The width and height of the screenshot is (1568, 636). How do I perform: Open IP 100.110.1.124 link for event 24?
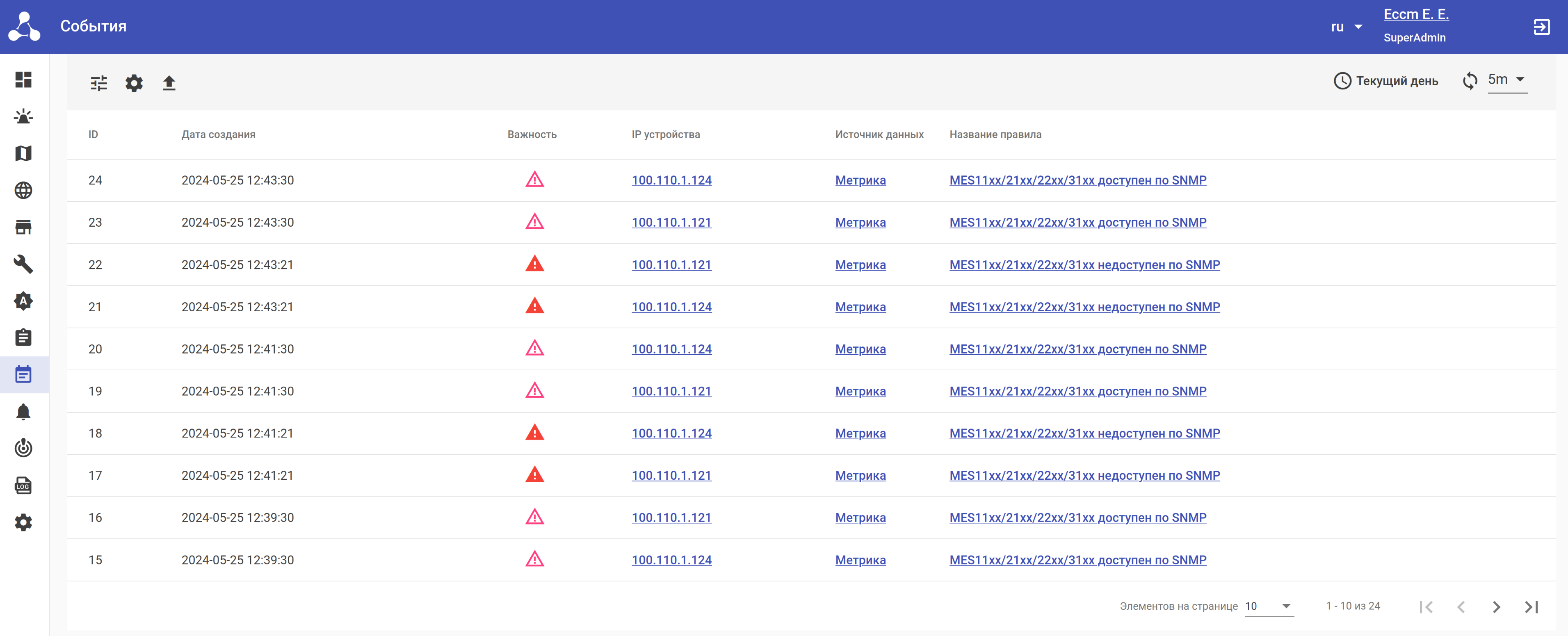pyautogui.click(x=671, y=180)
